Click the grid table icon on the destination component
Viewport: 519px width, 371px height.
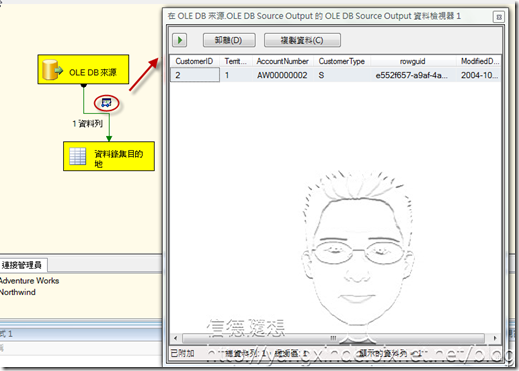[x=77, y=156]
